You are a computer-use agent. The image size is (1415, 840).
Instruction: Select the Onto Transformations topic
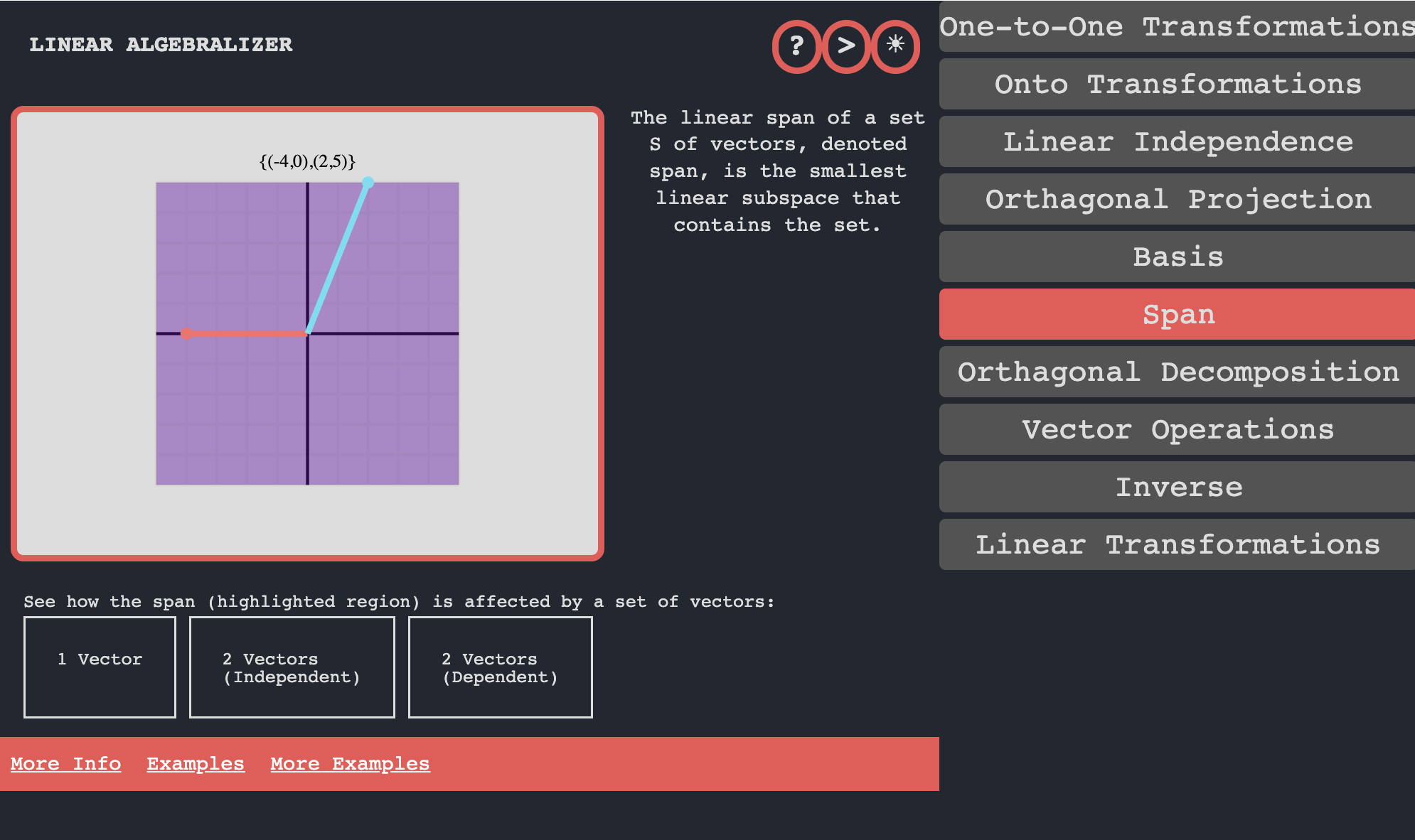[1177, 85]
